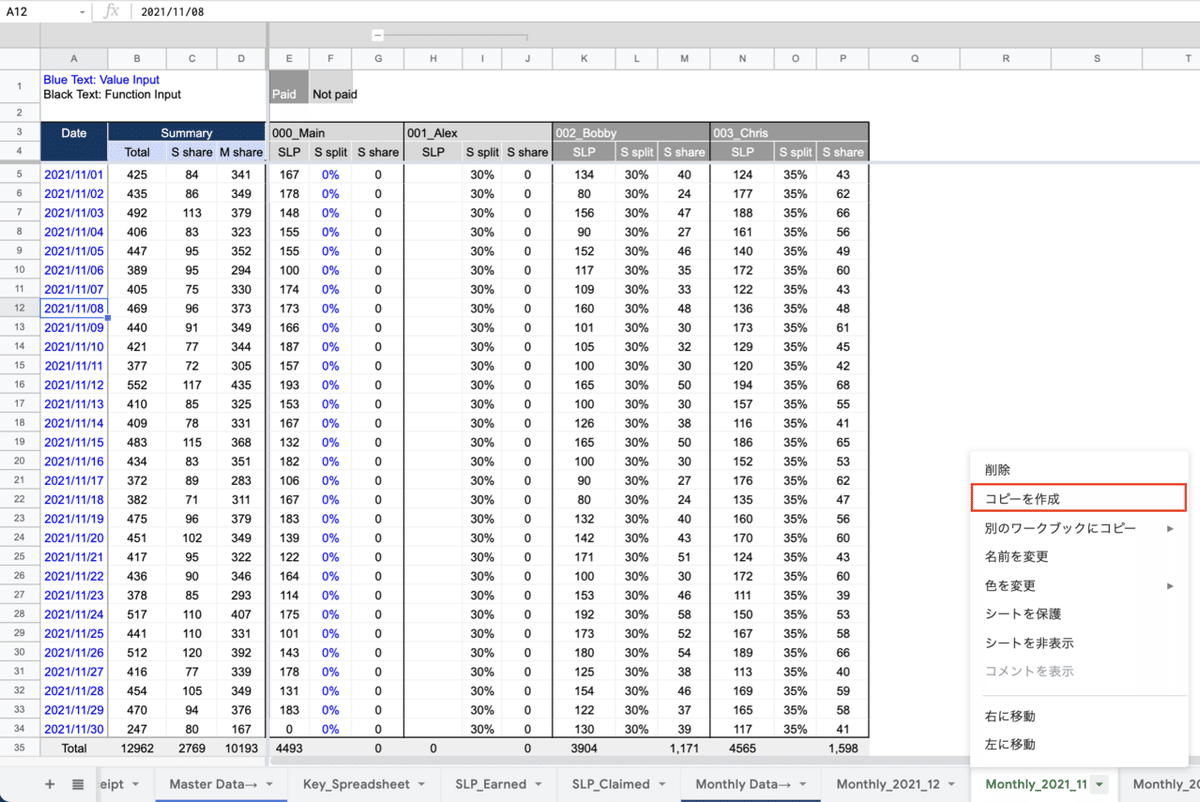
Task: Select the 4493 total cell
Action: [x=289, y=748]
